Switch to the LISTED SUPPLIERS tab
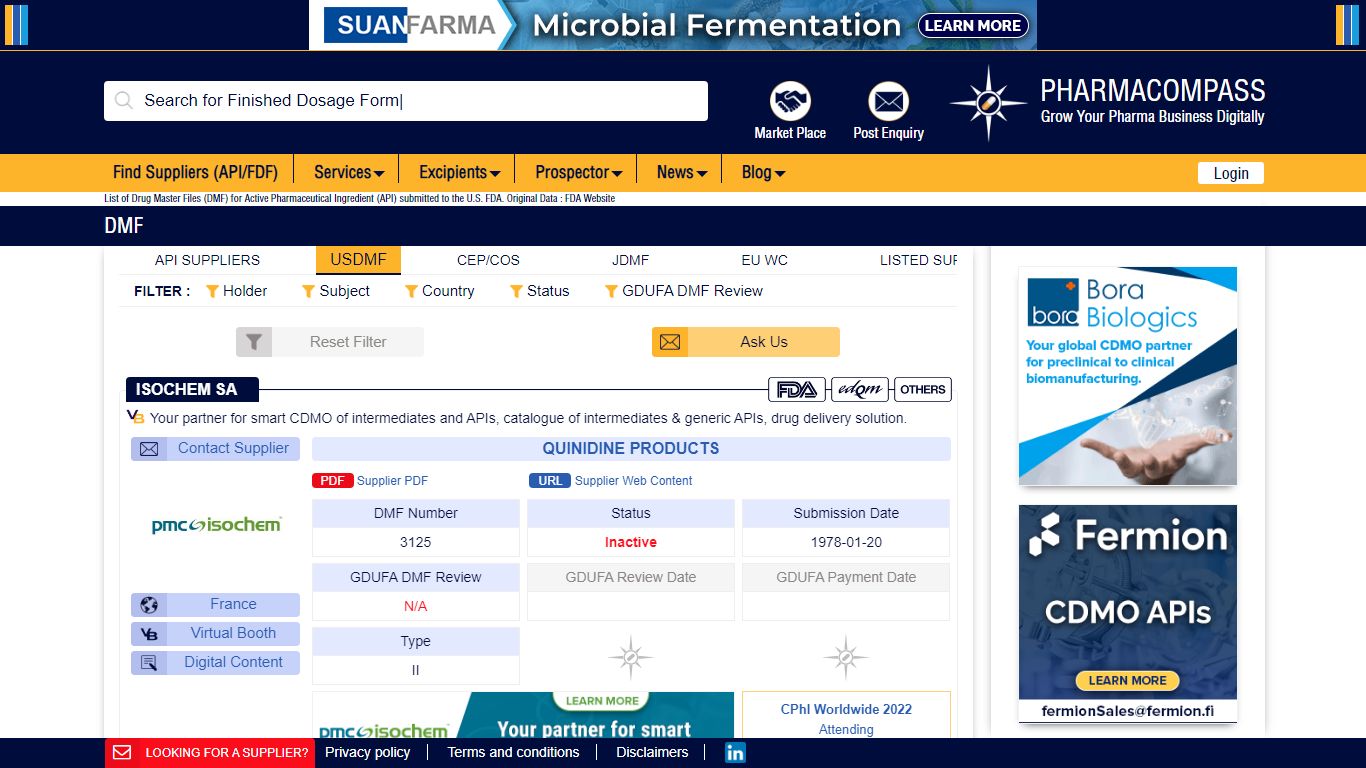The width and height of the screenshot is (1366, 768). [918, 260]
